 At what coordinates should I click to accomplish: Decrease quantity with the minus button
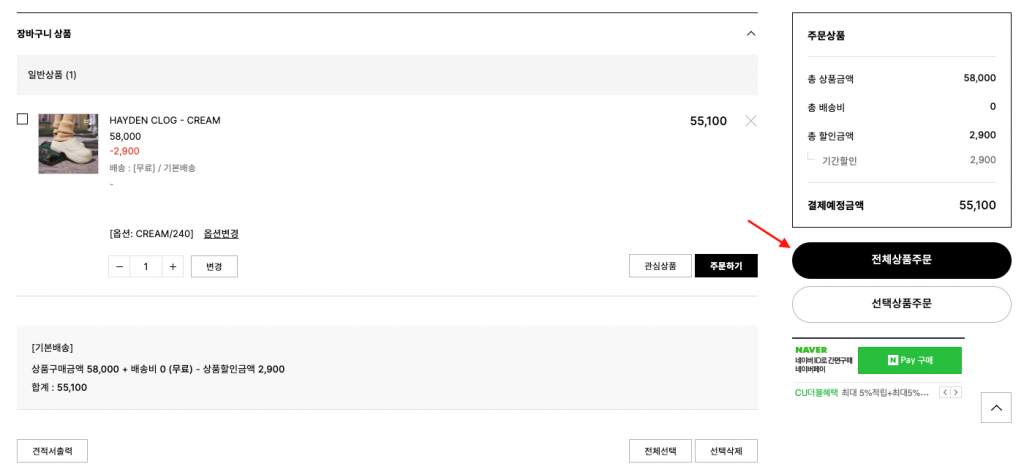point(120,266)
